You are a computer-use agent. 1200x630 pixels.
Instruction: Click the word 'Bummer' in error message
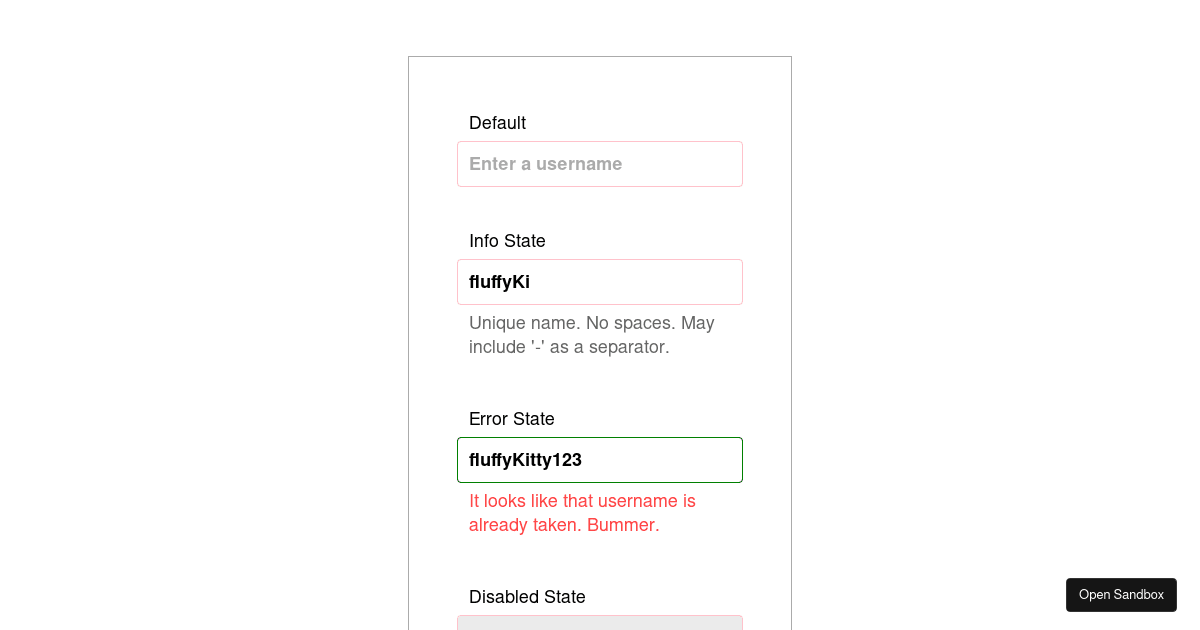(x=621, y=524)
